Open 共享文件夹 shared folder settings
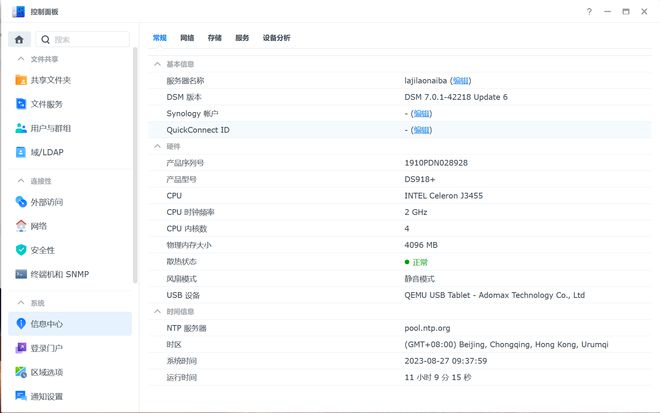This screenshot has height=413, width=660. pos(50,80)
